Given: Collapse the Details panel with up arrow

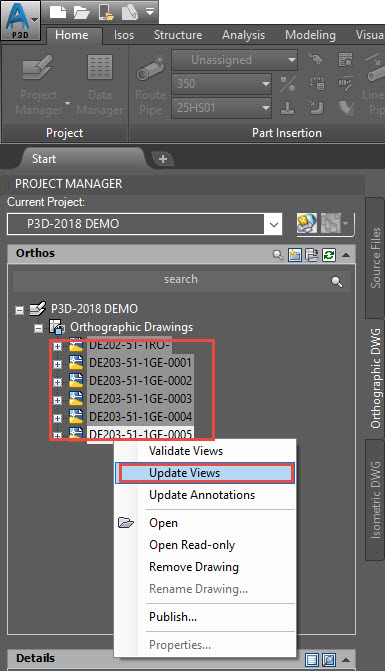Looking at the screenshot, I should coord(346,660).
